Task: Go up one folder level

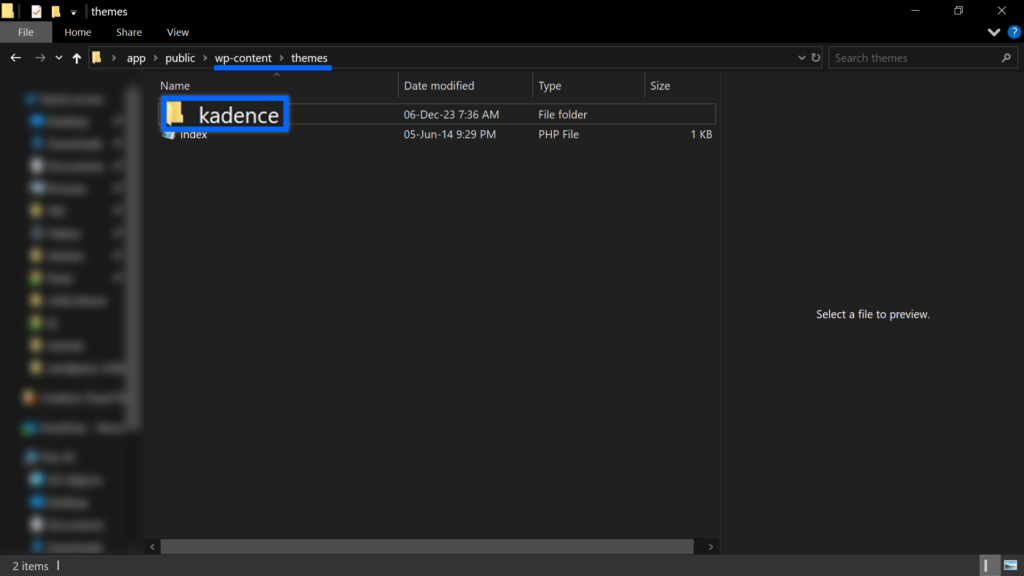Action: tap(76, 58)
